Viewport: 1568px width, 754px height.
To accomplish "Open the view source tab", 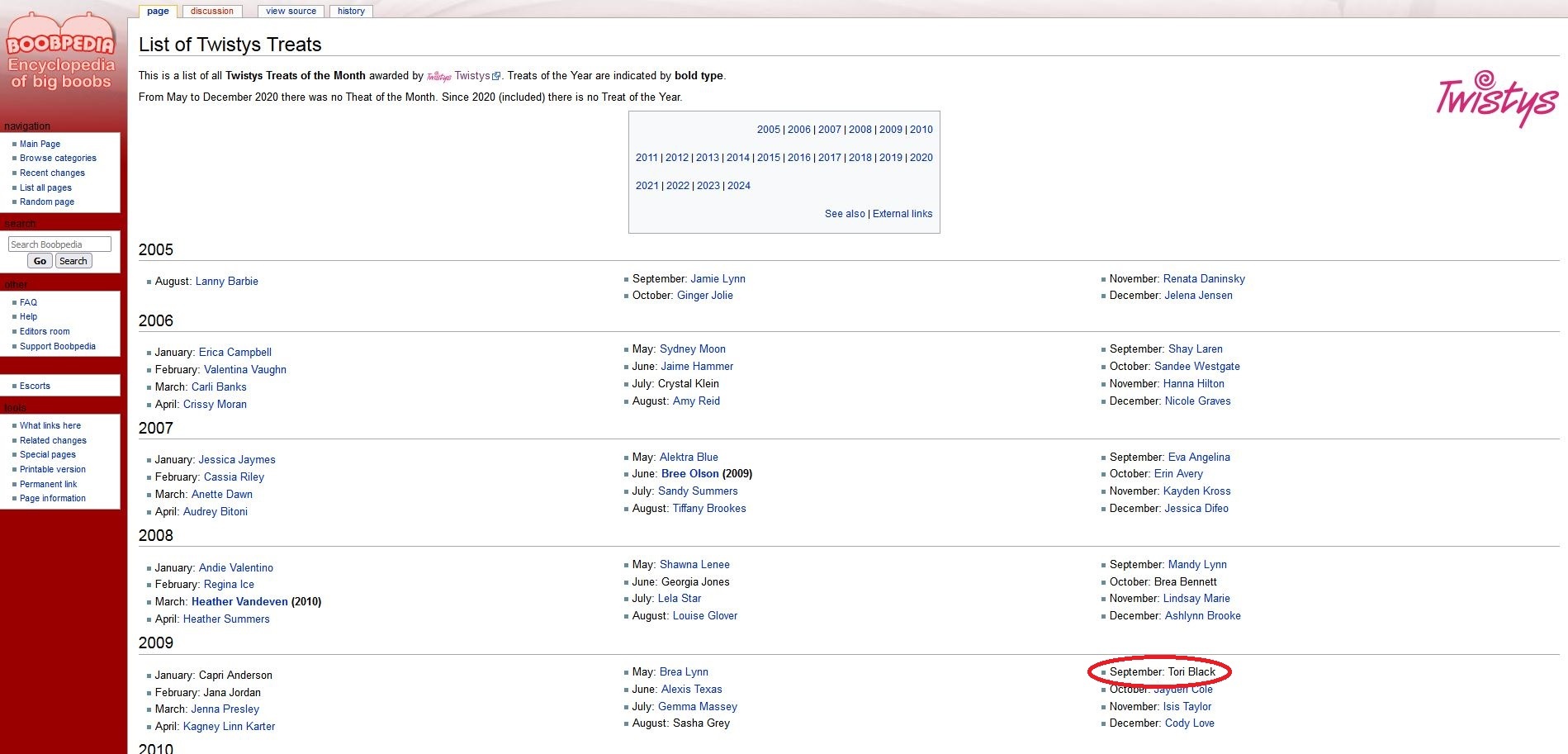I will (291, 11).
